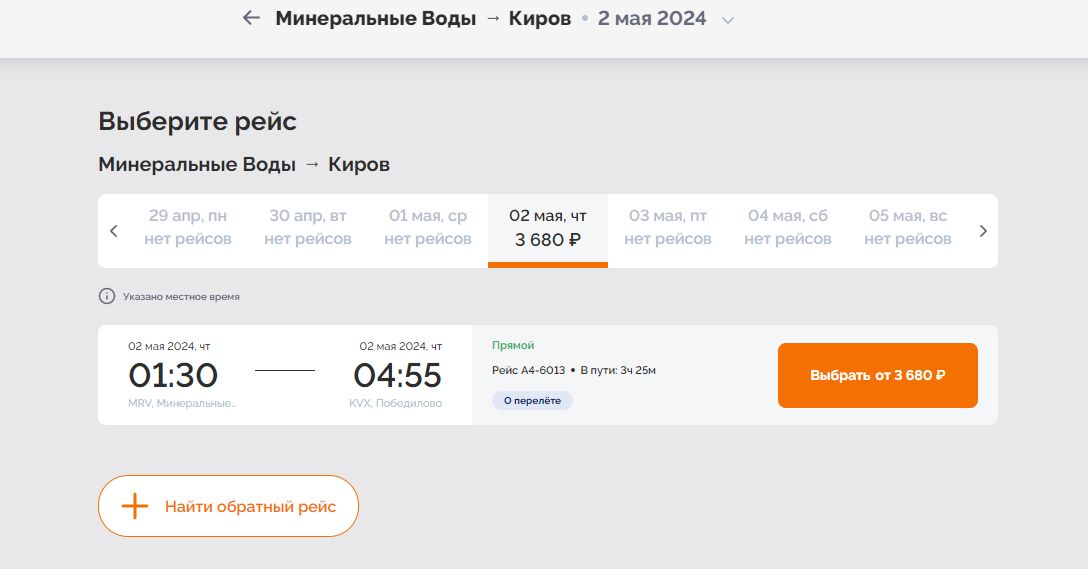Open the 2 мая 2024 date in header
Image resolution: width=1088 pixels, height=569 pixels.
tap(652, 18)
